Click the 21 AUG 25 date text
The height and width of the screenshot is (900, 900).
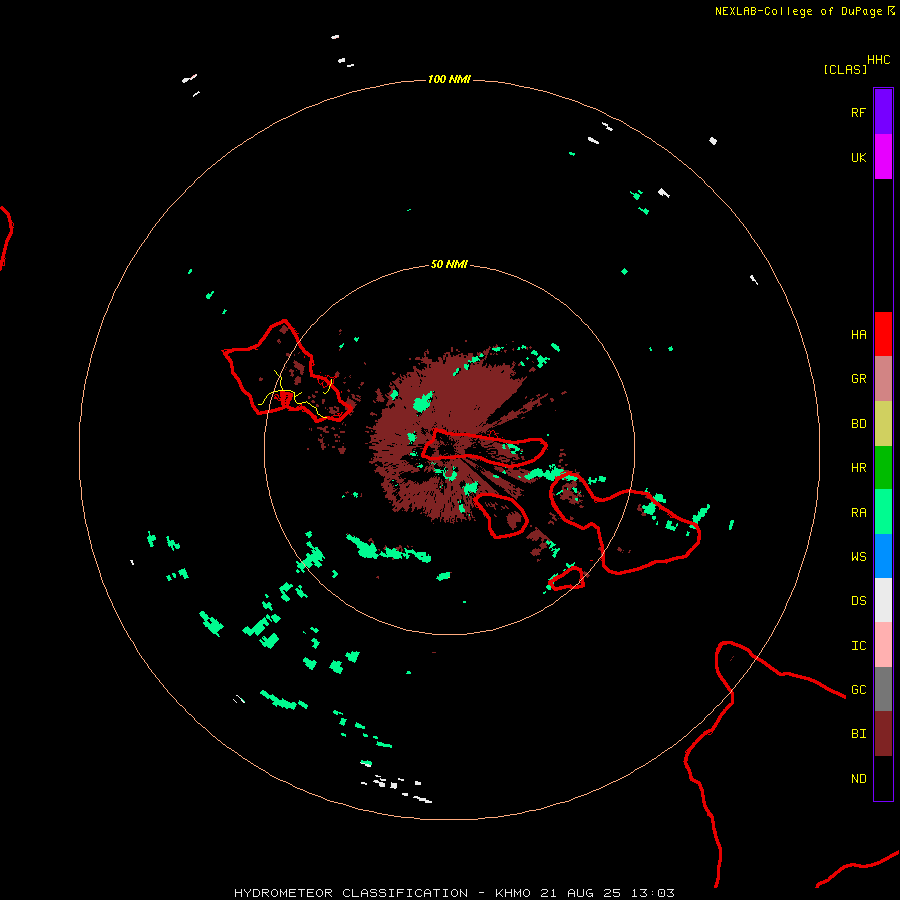coord(581,893)
